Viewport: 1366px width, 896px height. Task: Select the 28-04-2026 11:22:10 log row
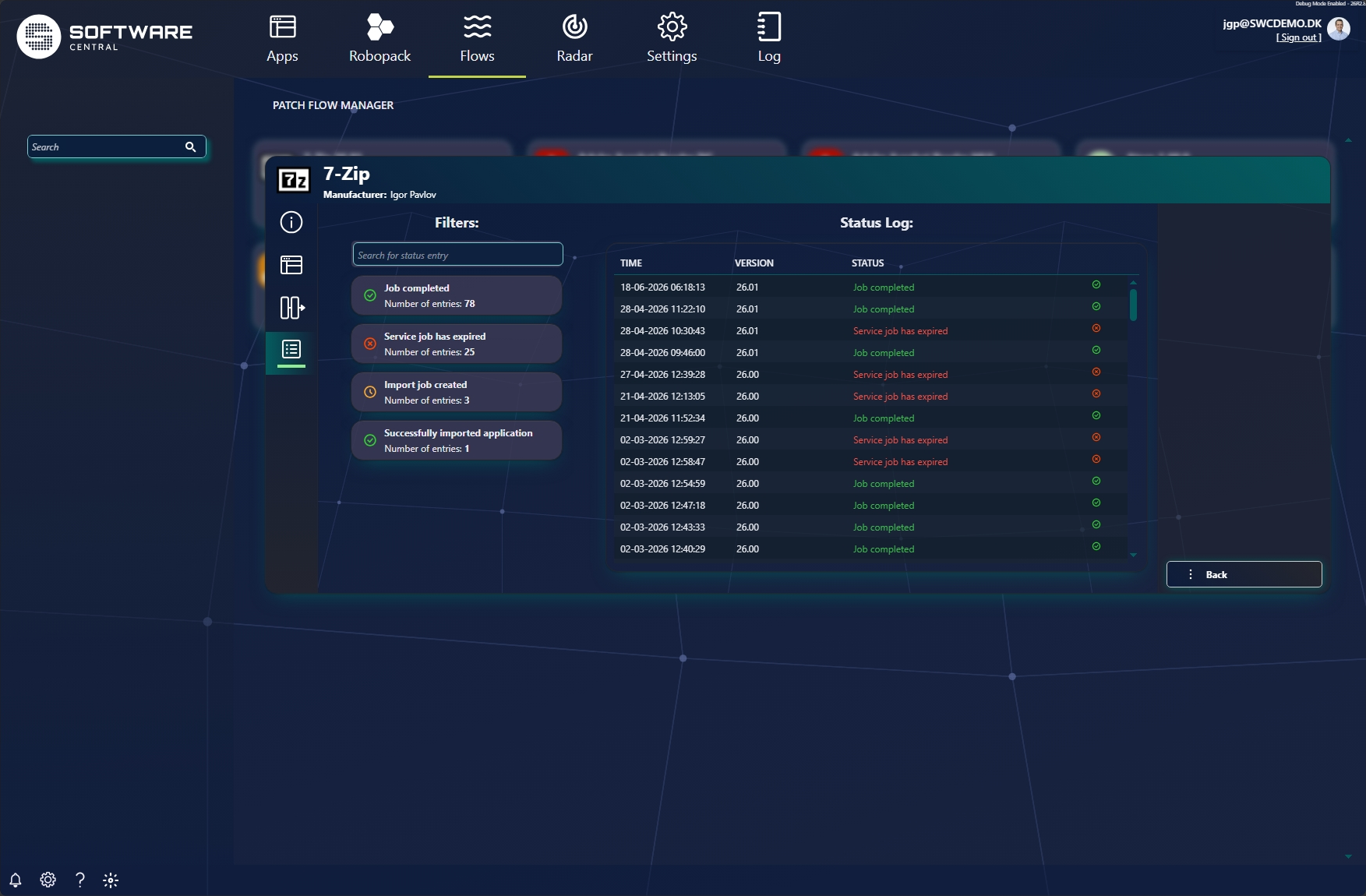pos(870,309)
